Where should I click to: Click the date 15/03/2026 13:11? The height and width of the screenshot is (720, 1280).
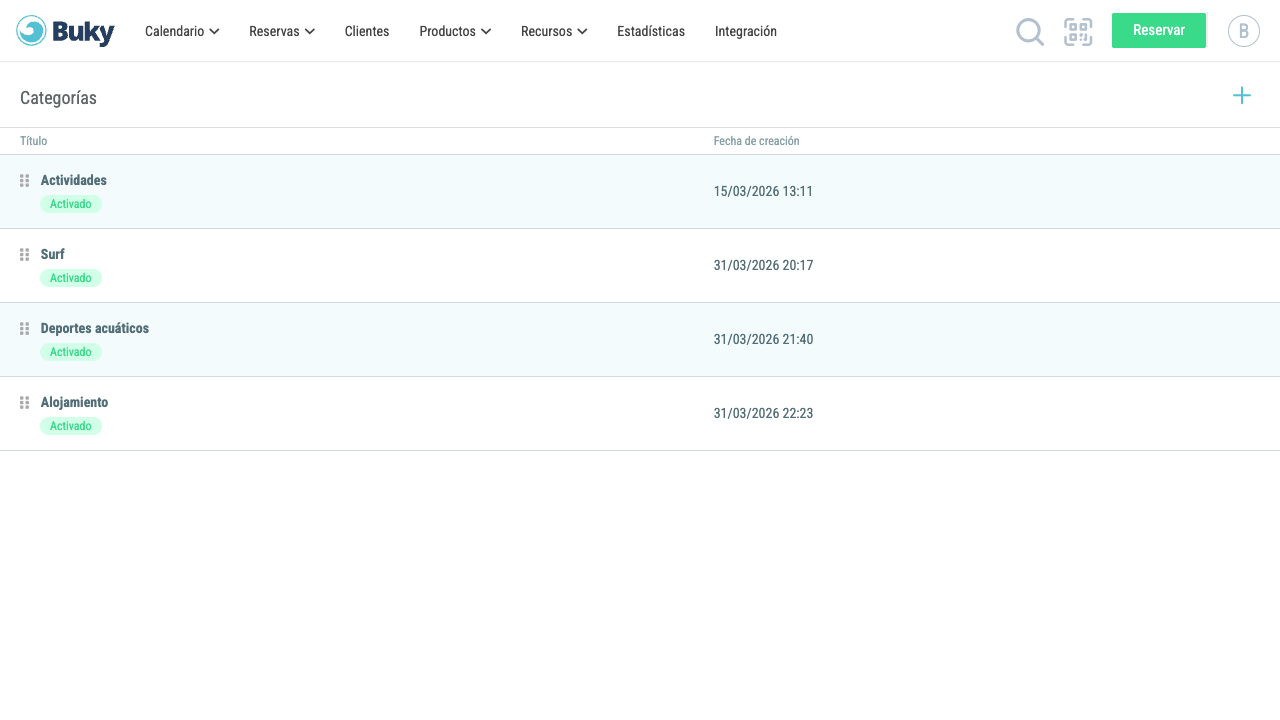[764, 191]
